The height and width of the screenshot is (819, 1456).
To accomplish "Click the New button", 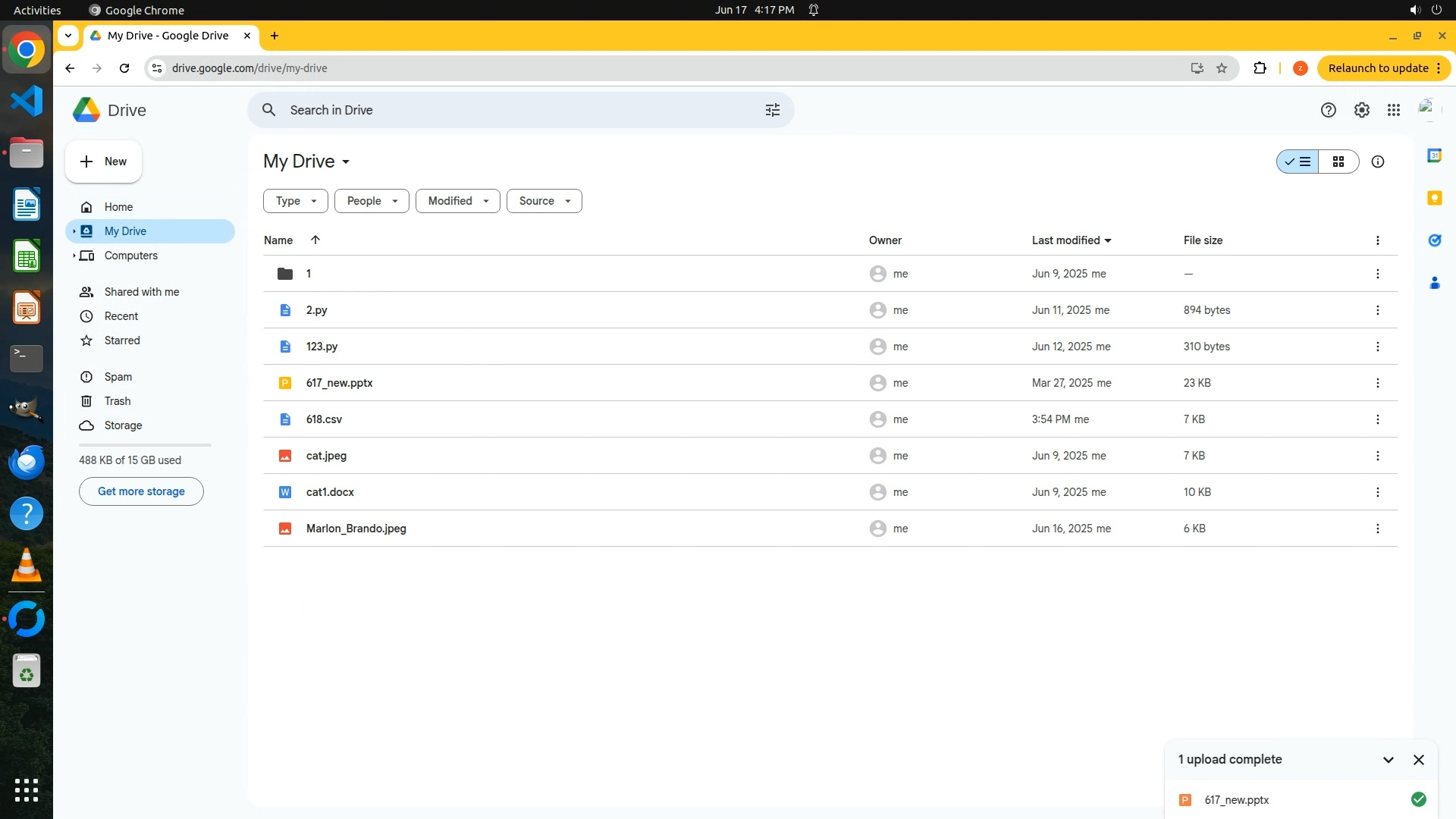I will (x=103, y=162).
